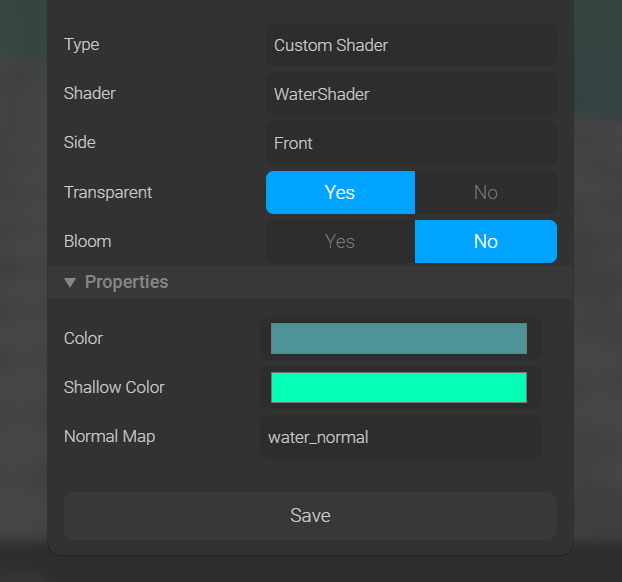Open the teal Color swatch picker
The height and width of the screenshot is (582, 622).
(398, 339)
